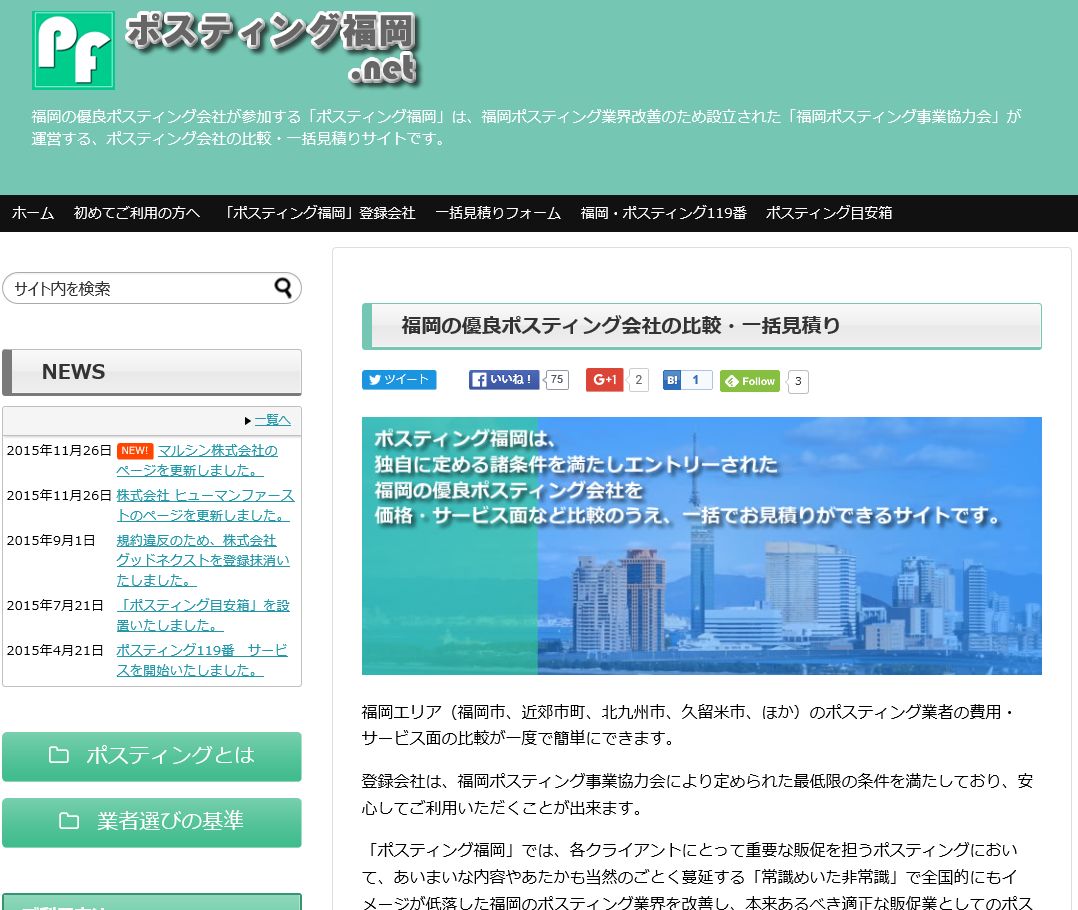Image resolution: width=1078 pixels, height=910 pixels.
Task: Click the 2015年4月21日 news date
Action: click(55, 650)
